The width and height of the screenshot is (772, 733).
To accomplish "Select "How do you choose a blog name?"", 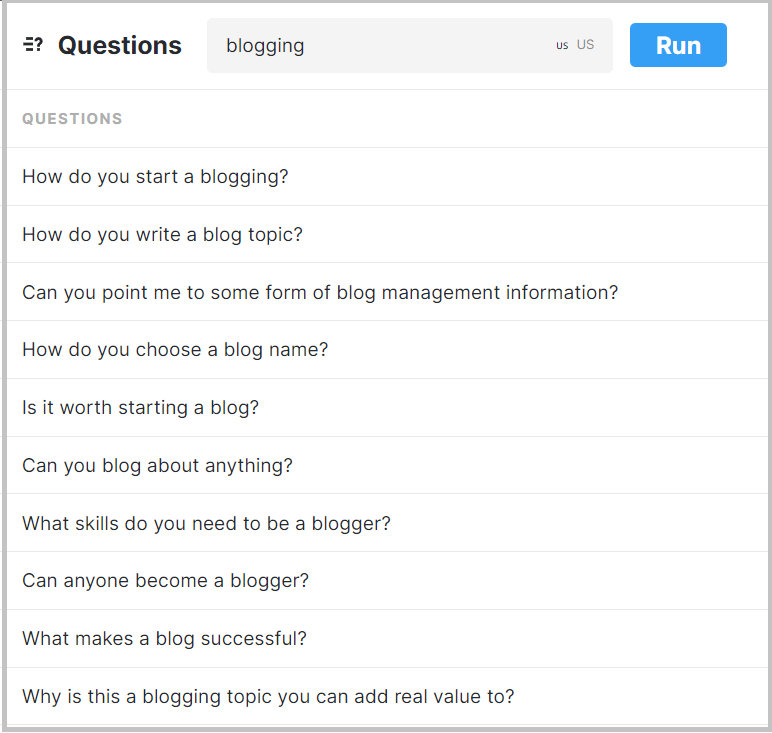I will point(175,350).
